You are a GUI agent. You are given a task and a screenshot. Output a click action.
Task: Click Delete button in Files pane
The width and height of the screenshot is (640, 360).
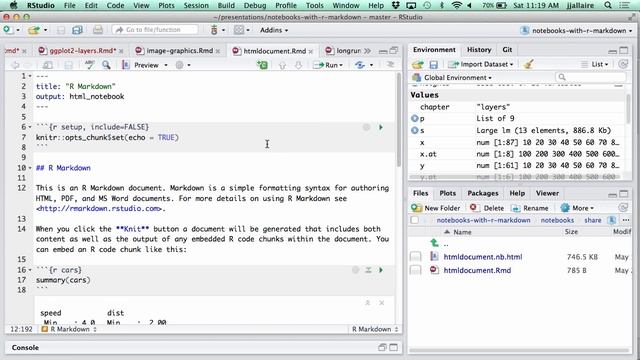[487, 208]
